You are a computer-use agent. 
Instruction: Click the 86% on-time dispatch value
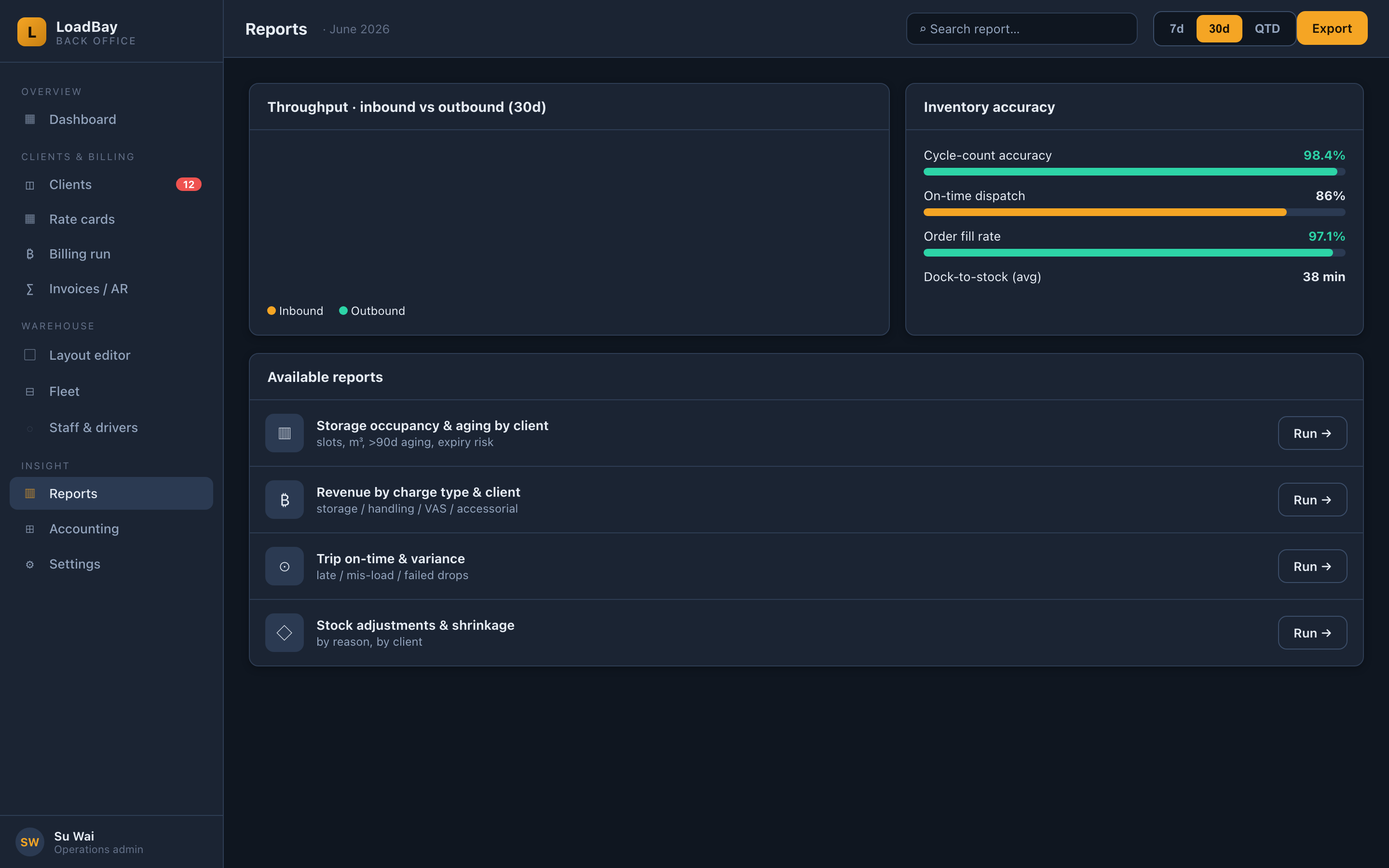click(1330, 196)
